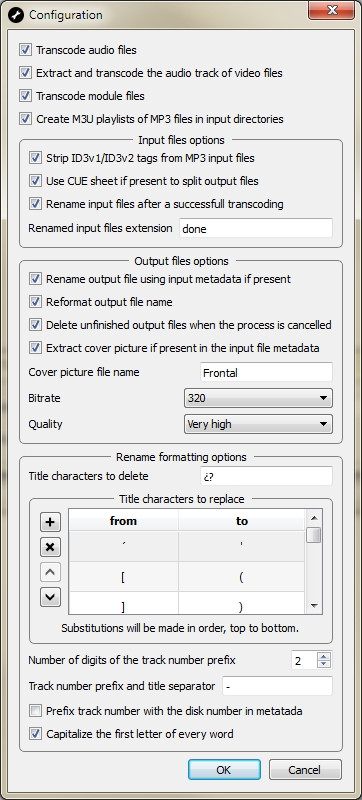
Task: Disable Capitalize the first letter of every word
Action: pos(35,734)
